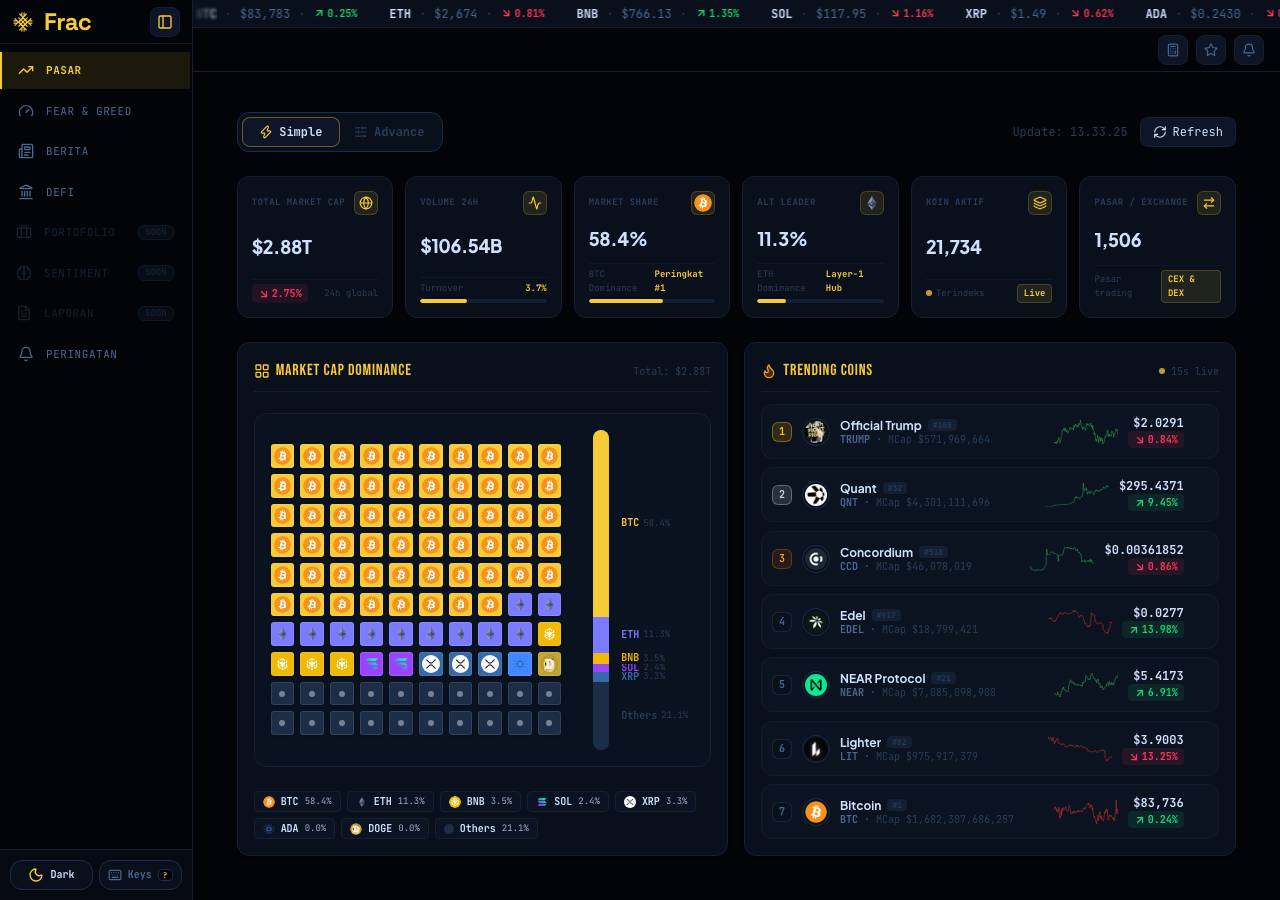Open the calculator icon in the top bar

click(x=1173, y=50)
